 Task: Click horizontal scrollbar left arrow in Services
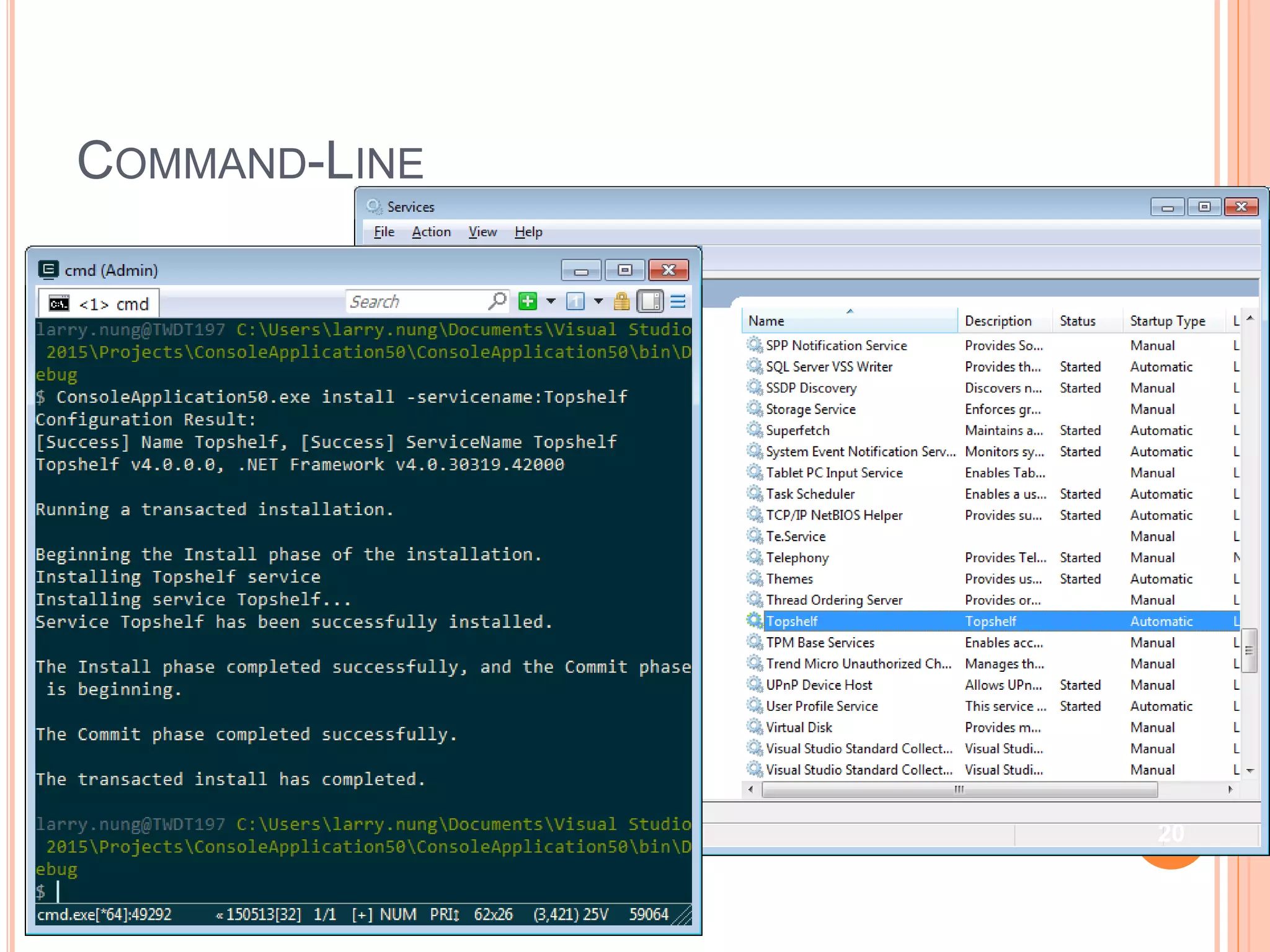[x=751, y=790]
